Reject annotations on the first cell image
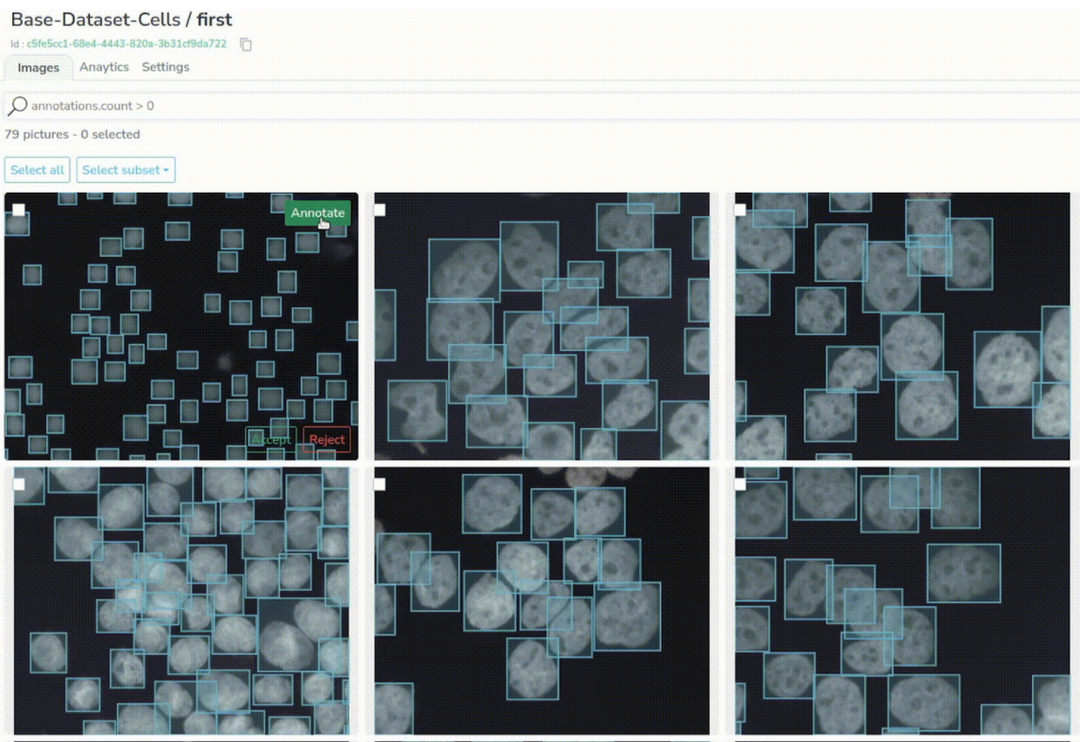 pyautogui.click(x=326, y=439)
